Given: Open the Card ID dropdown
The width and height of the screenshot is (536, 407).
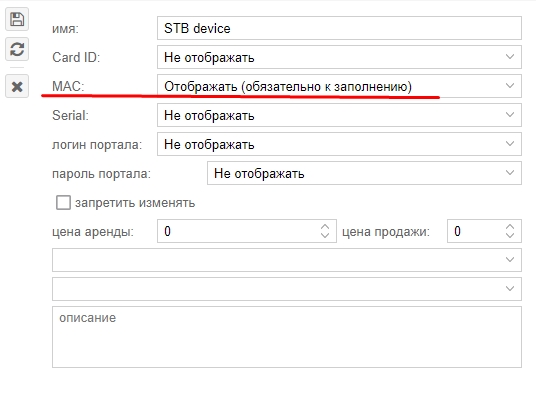Looking at the screenshot, I should tap(339, 57).
